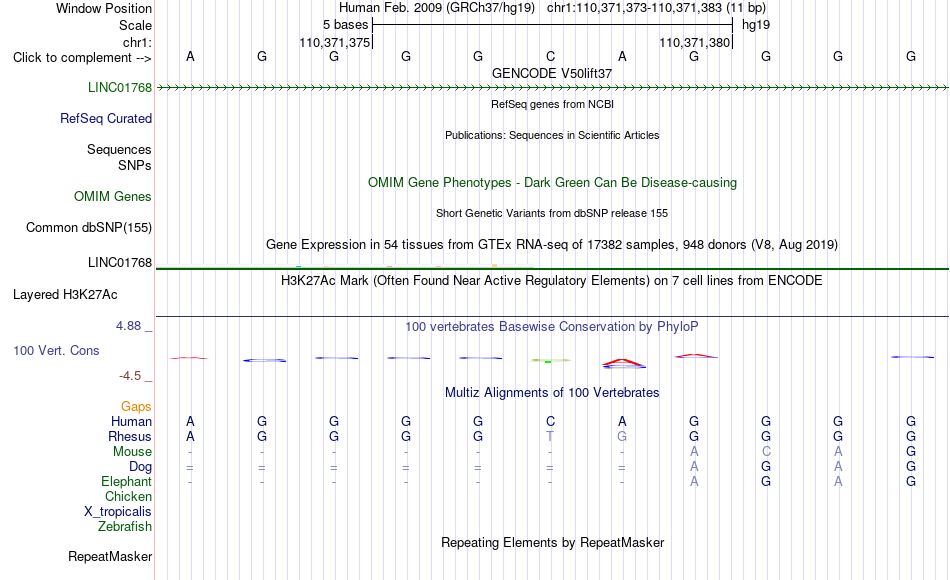Image resolution: width=950 pixels, height=580 pixels.
Task: Click 'Repeating Elements by RepeatMasker' title
Action: click(553, 542)
